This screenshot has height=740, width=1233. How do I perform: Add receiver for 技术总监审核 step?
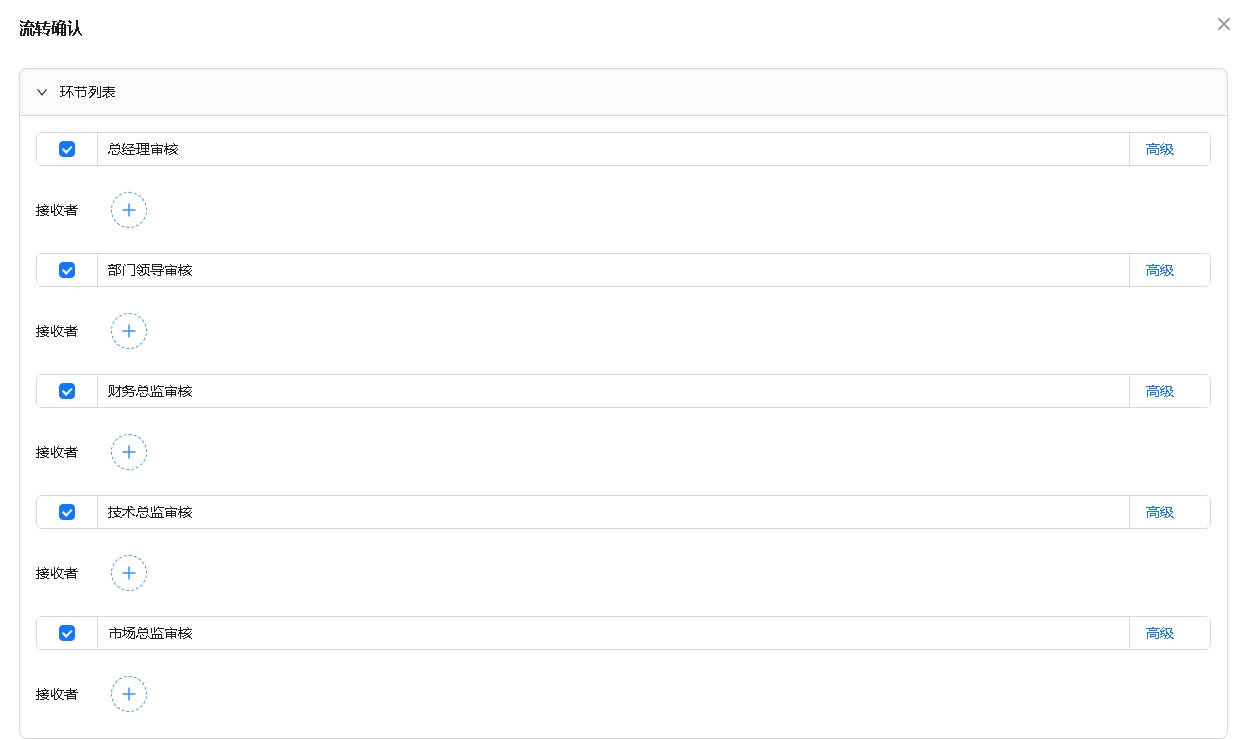[x=129, y=573]
